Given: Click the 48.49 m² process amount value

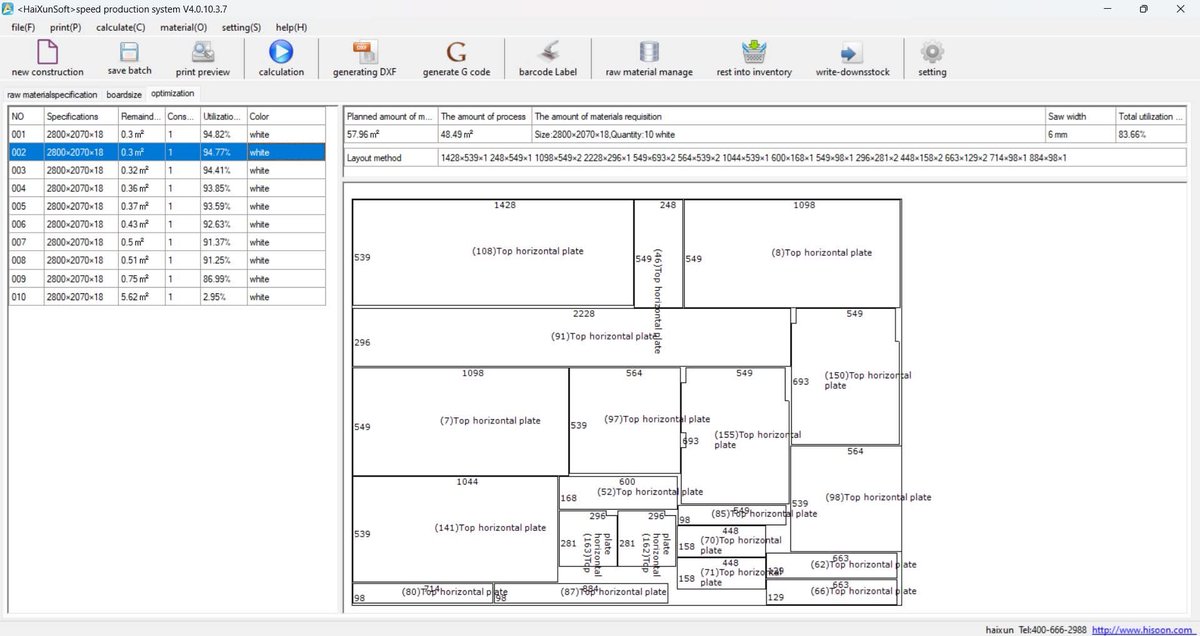Looking at the screenshot, I should click(x=484, y=134).
